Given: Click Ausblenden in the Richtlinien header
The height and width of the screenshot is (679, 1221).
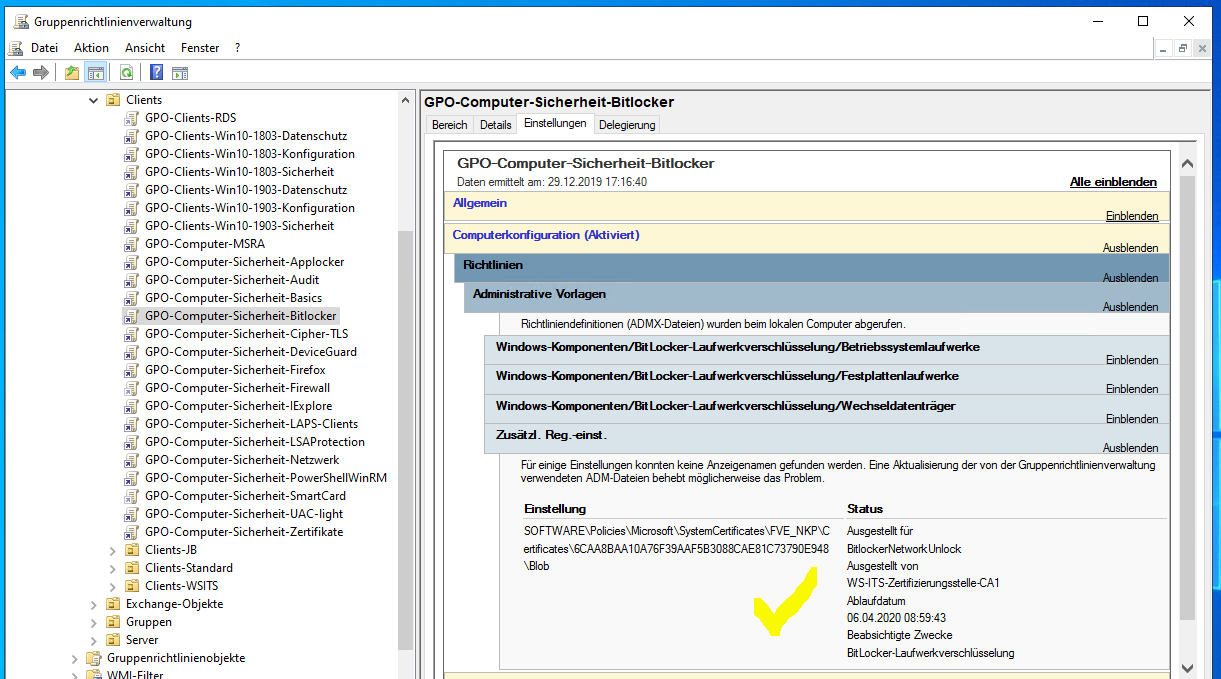Looking at the screenshot, I should 1131,278.
